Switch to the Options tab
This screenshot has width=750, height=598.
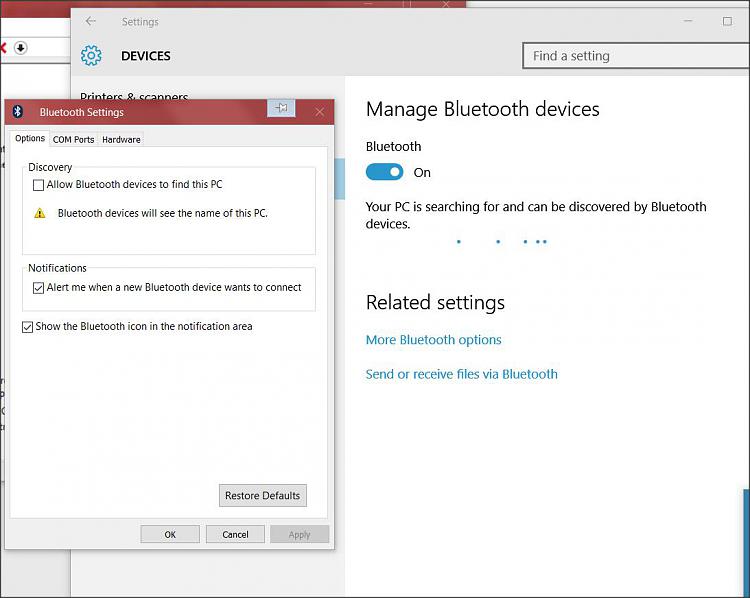click(x=30, y=138)
